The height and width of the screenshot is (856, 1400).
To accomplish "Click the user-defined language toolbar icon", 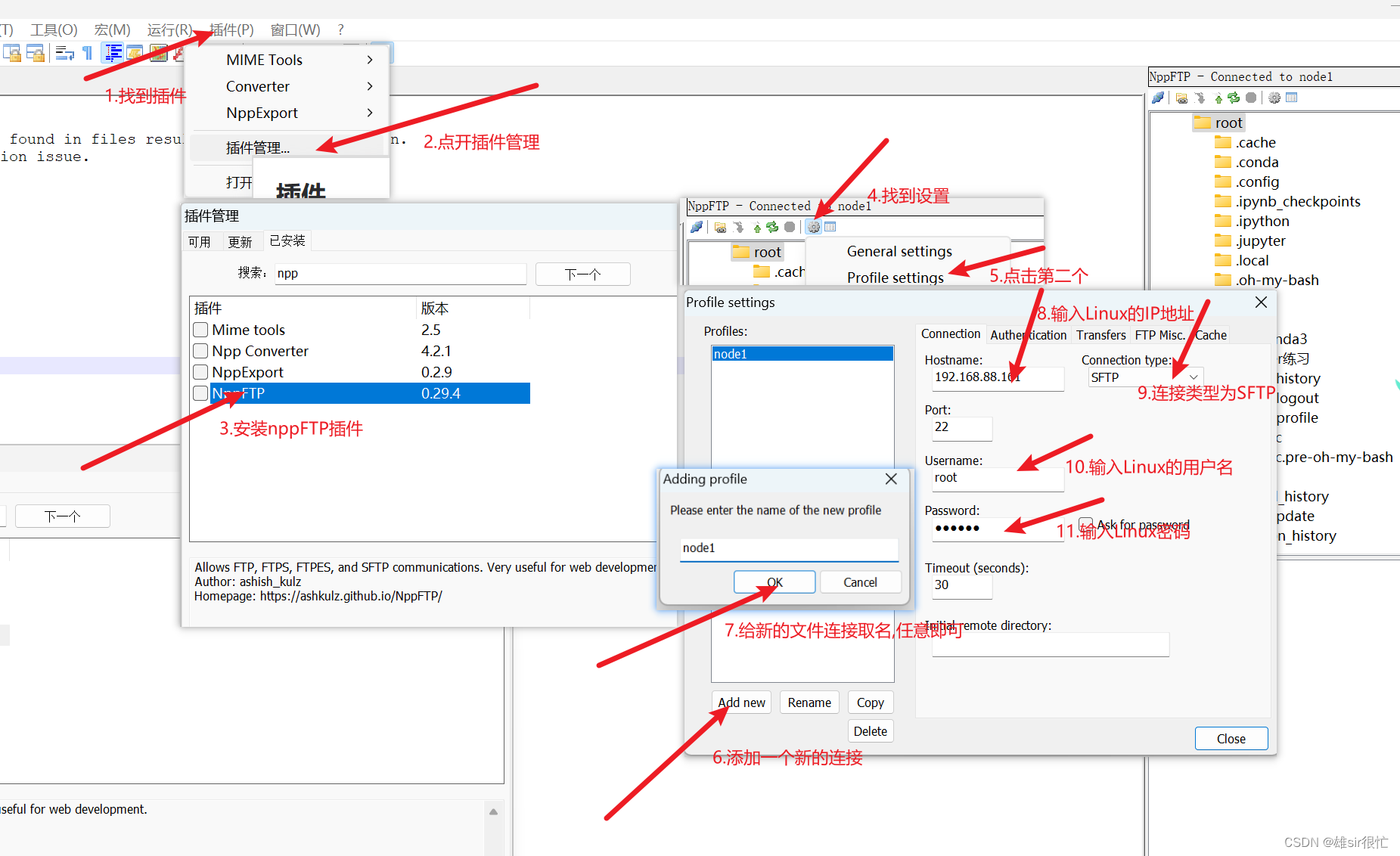I will pyautogui.click(x=135, y=53).
